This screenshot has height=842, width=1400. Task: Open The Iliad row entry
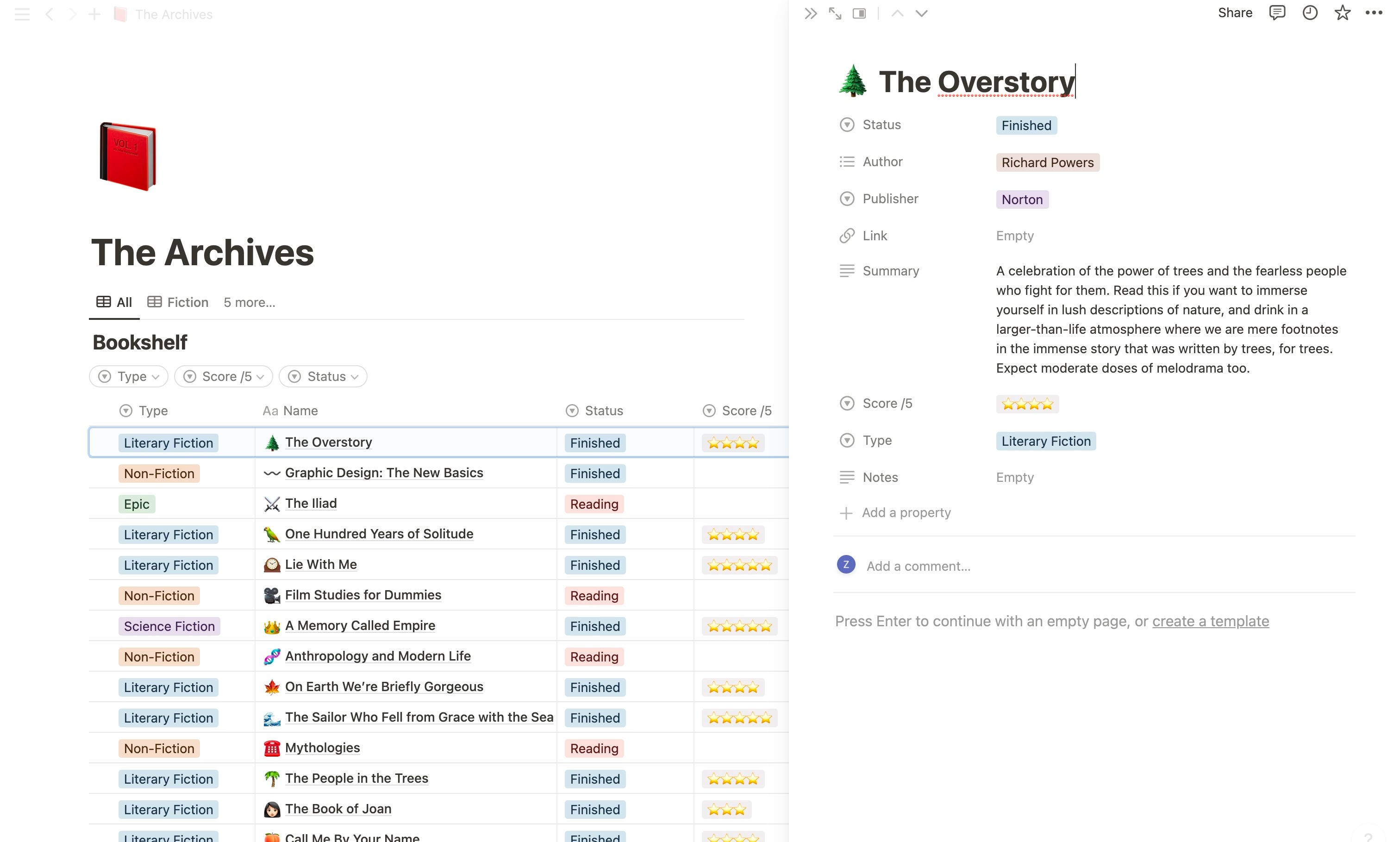tap(311, 503)
